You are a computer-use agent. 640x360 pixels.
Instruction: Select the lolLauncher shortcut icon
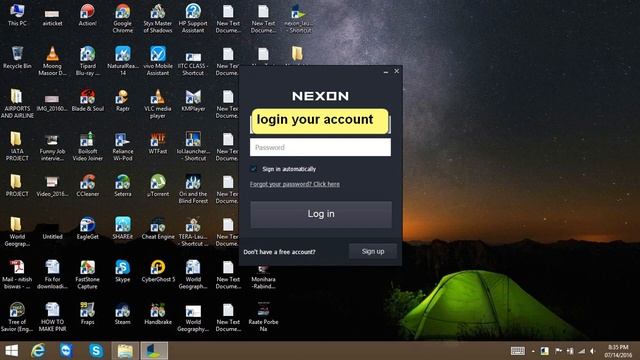pos(193,146)
